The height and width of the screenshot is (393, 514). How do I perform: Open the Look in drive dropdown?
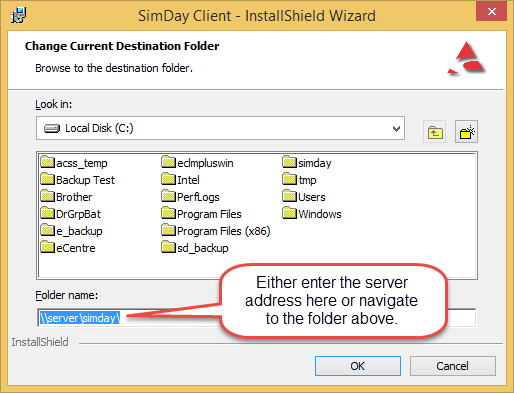click(220, 128)
